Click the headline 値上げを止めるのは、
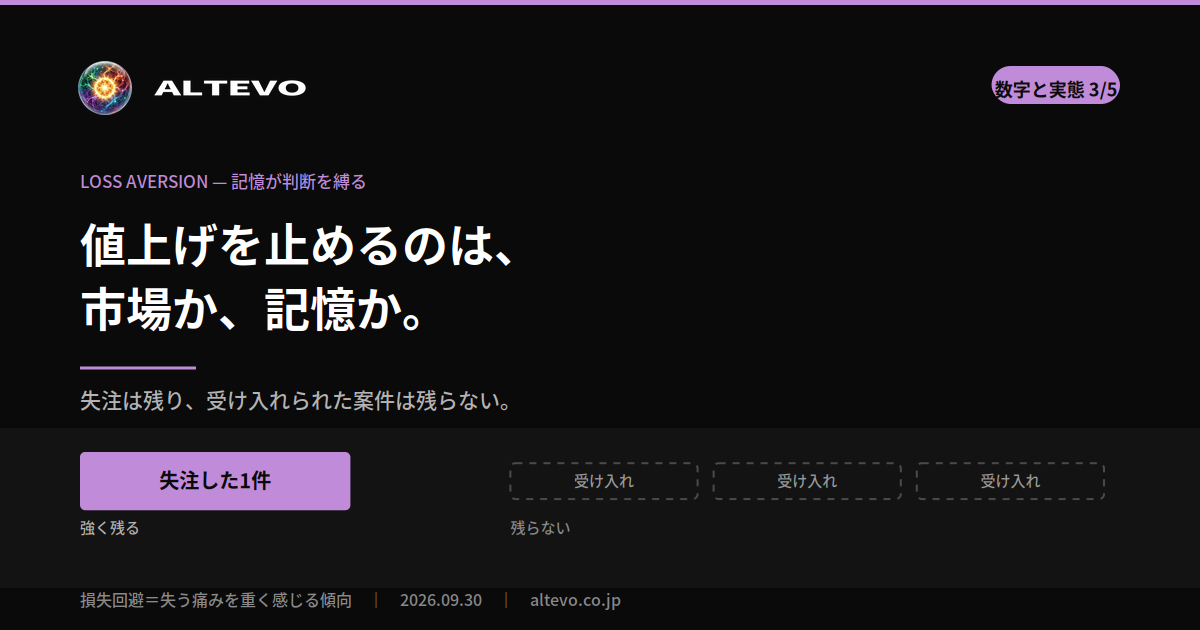The height and width of the screenshot is (630, 1200). [298, 247]
